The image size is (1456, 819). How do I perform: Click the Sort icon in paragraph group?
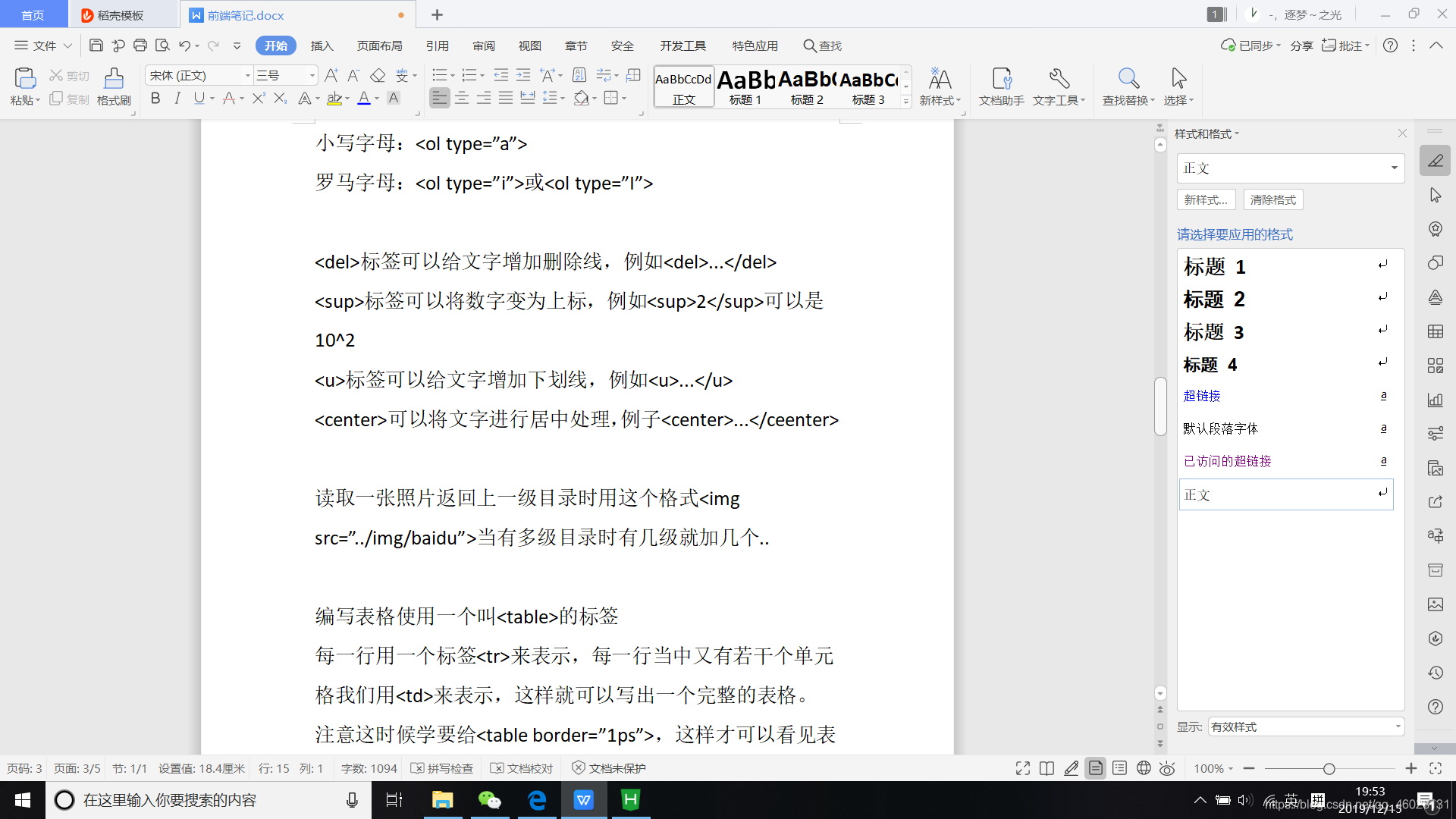[x=579, y=75]
